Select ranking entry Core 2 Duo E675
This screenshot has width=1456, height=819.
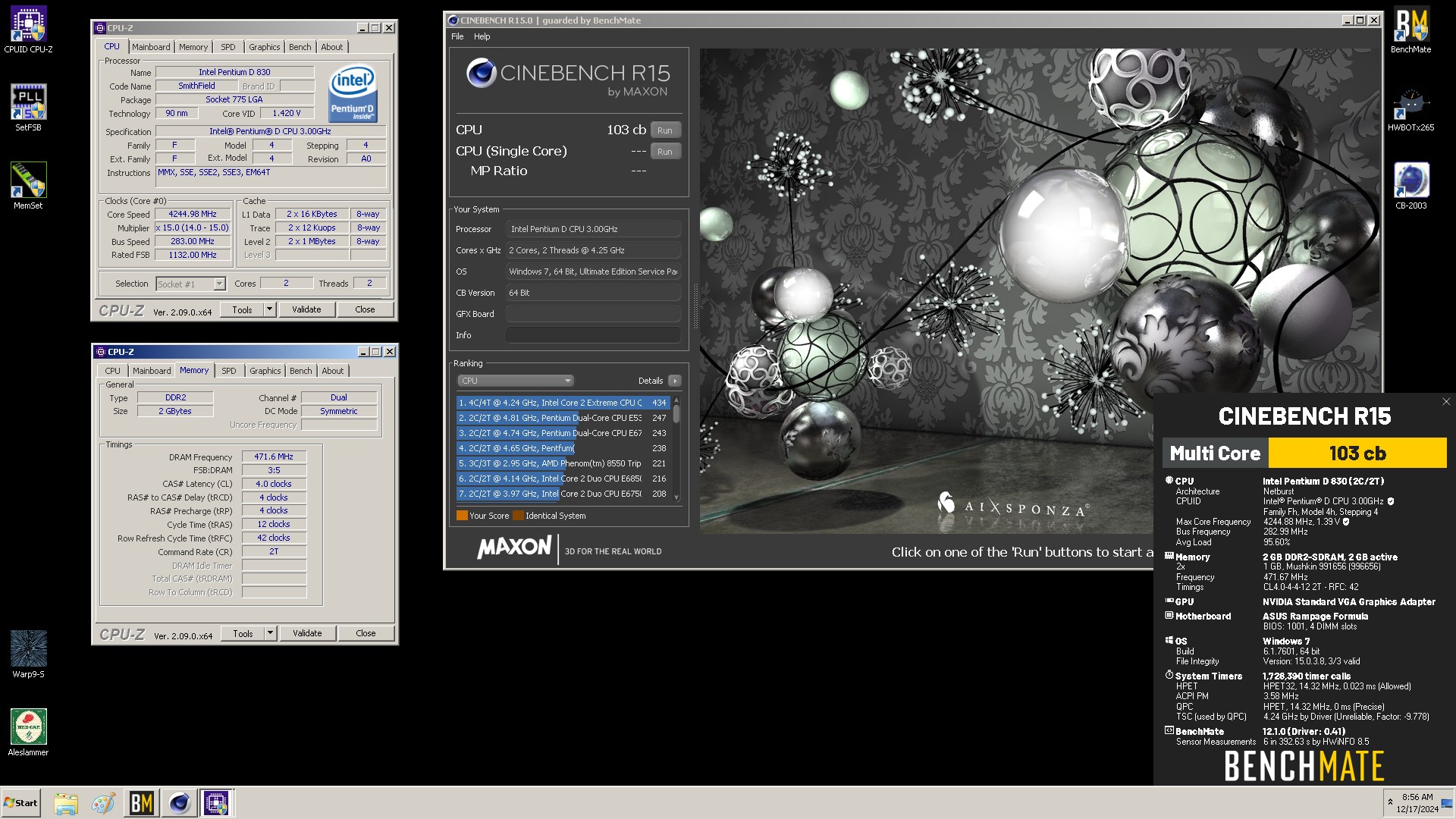point(563,494)
